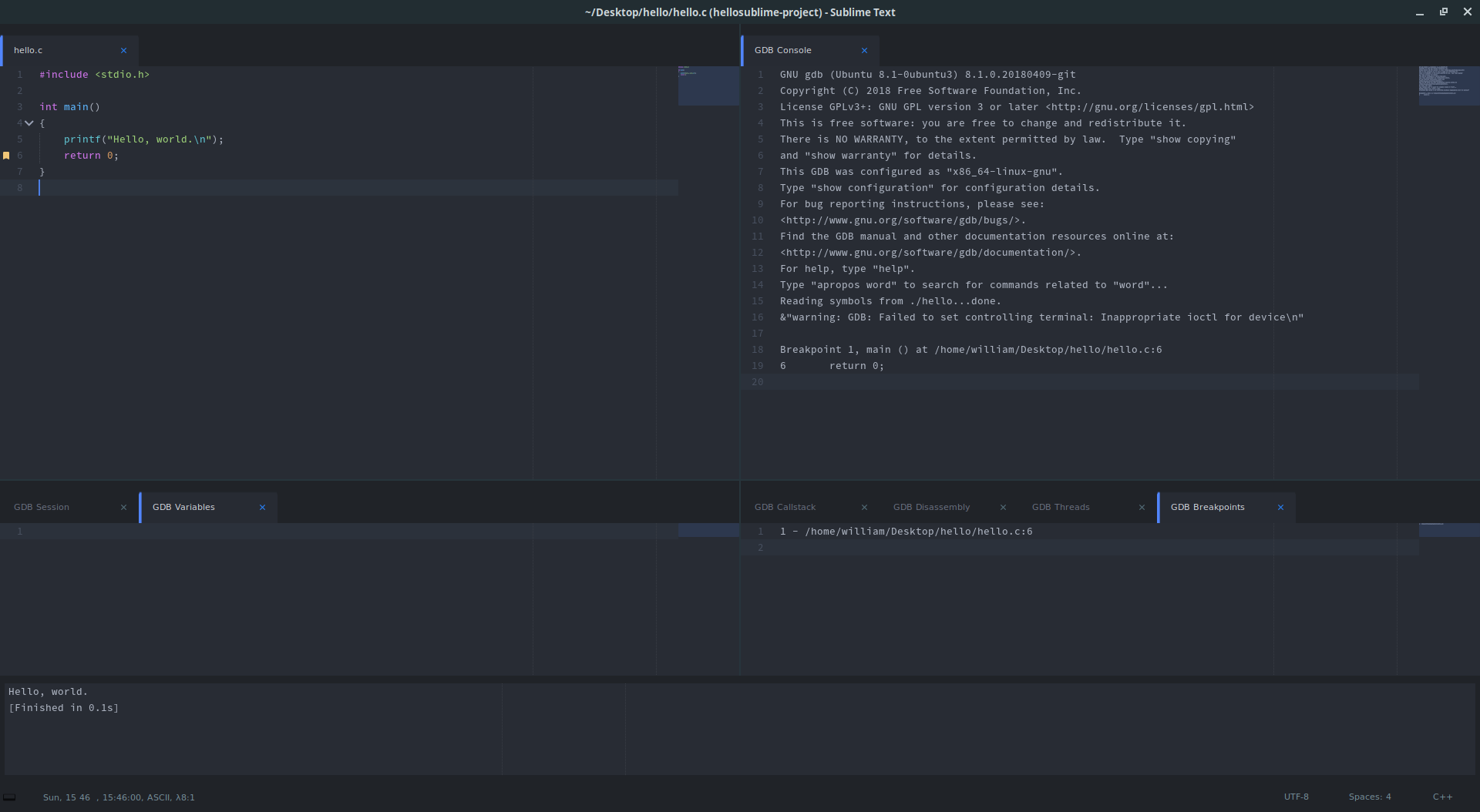Open the UTF-8 encoding selector
Viewport: 1480px width, 812px height.
tap(1297, 797)
